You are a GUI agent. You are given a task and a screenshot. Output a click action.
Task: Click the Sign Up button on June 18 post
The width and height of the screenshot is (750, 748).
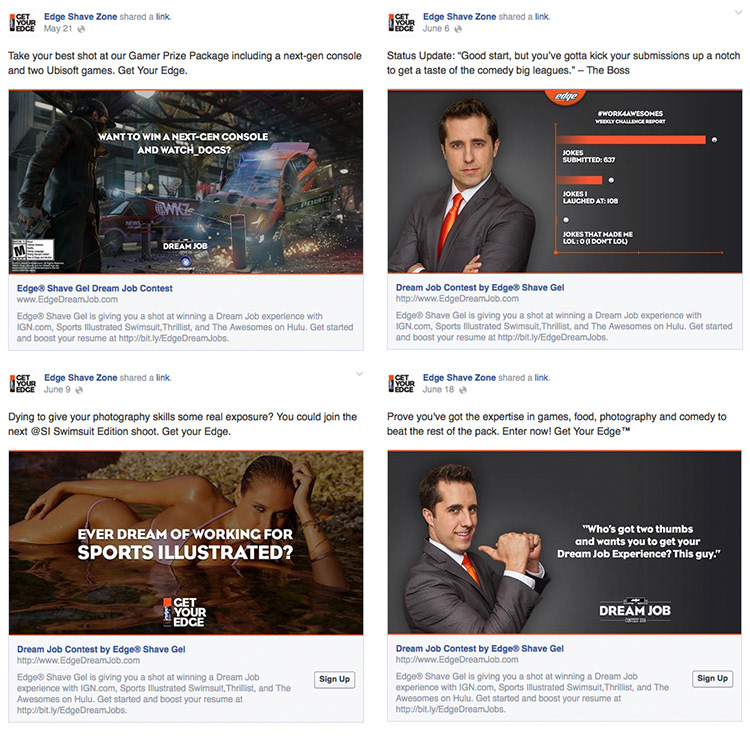[712, 678]
